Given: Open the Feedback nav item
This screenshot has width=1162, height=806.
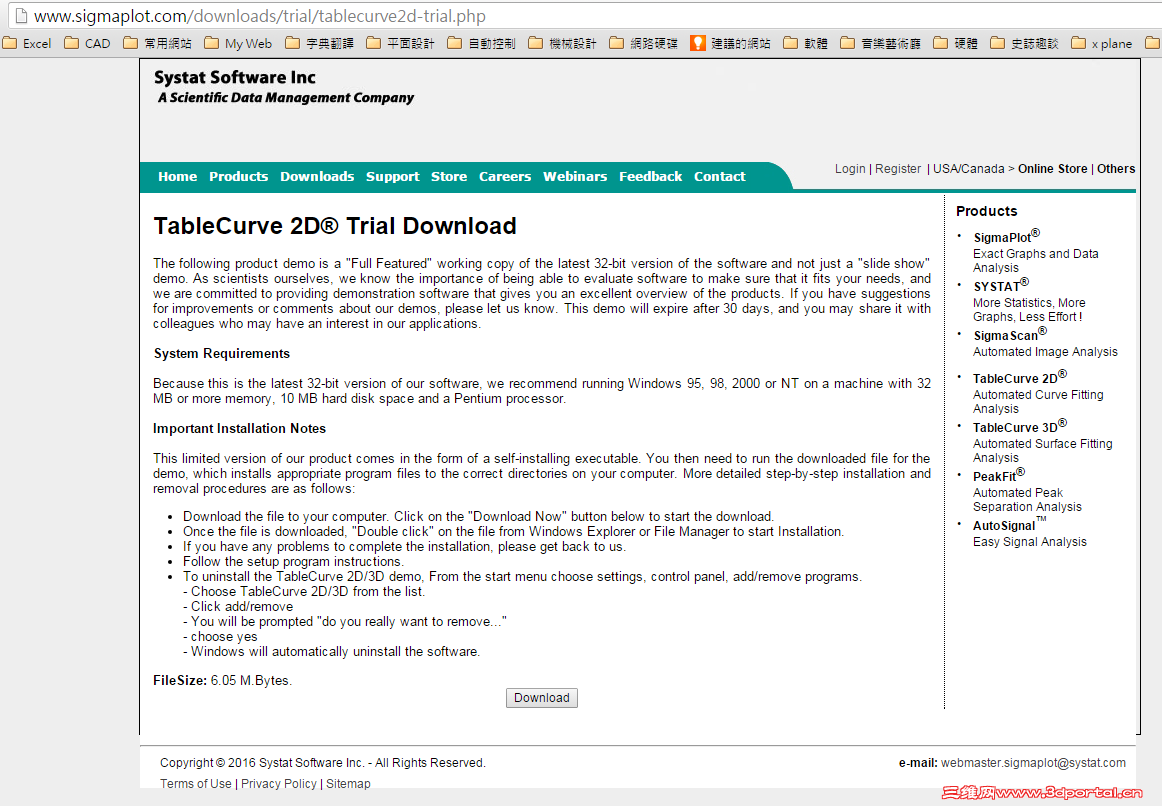Looking at the screenshot, I should pos(651,176).
